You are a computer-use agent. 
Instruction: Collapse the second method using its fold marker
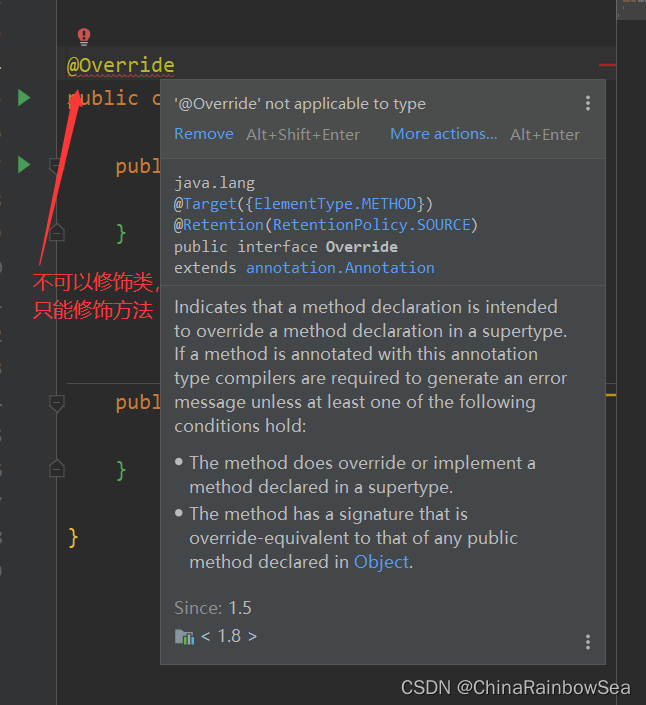click(x=57, y=402)
